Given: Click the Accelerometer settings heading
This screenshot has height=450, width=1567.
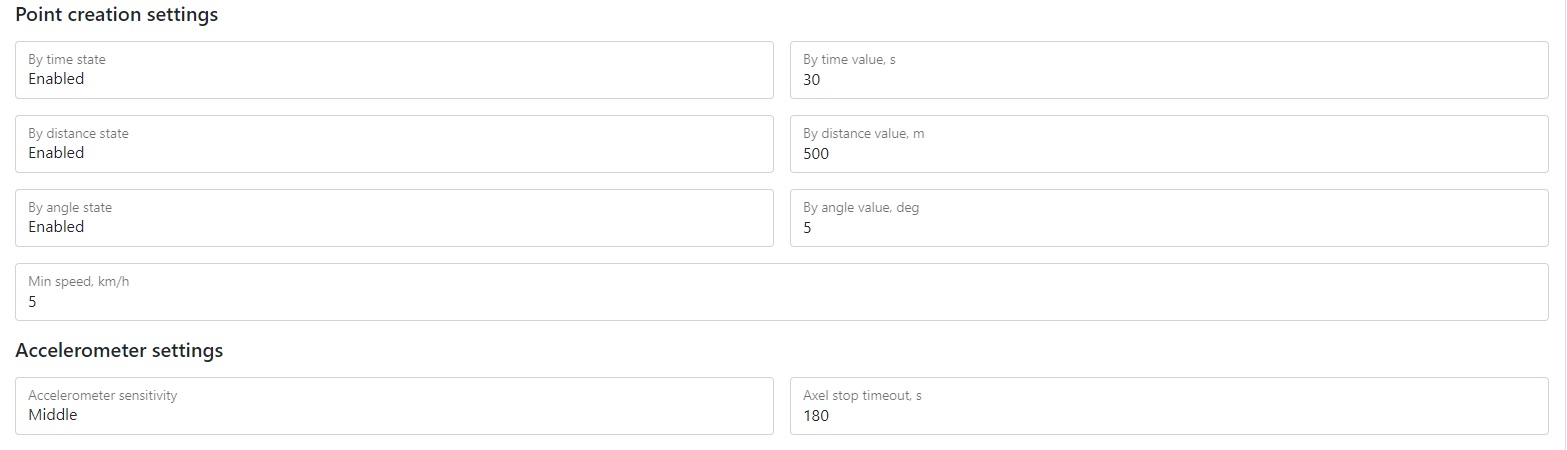Looking at the screenshot, I should [x=119, y=351].
